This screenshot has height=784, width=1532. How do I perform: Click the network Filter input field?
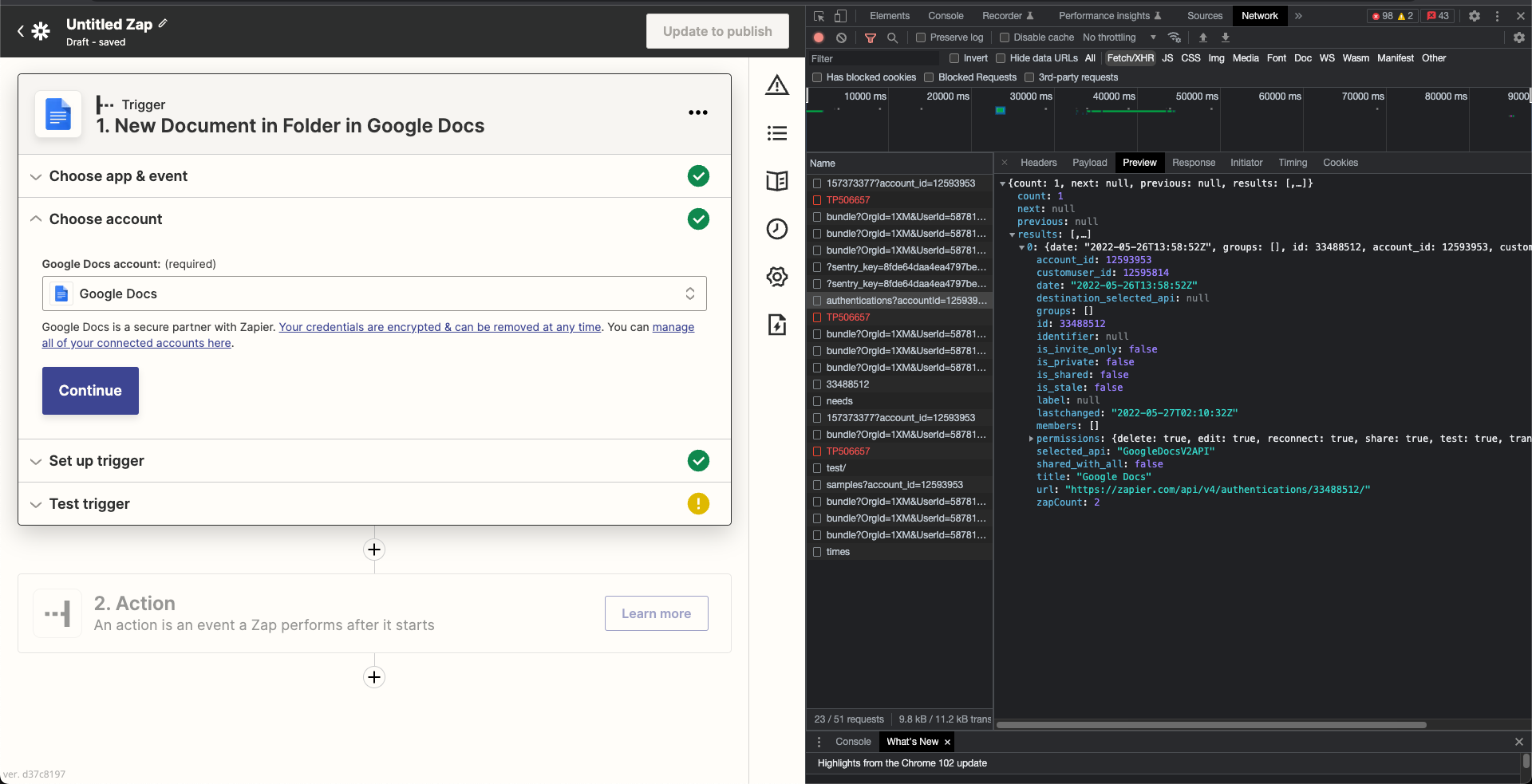click(x=874, y=58)
